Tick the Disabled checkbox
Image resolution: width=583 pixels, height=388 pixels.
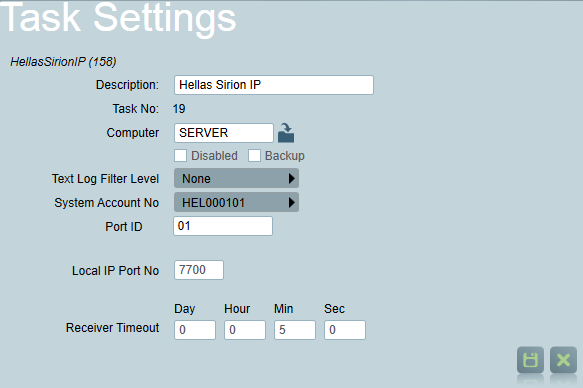click(180, 155)
